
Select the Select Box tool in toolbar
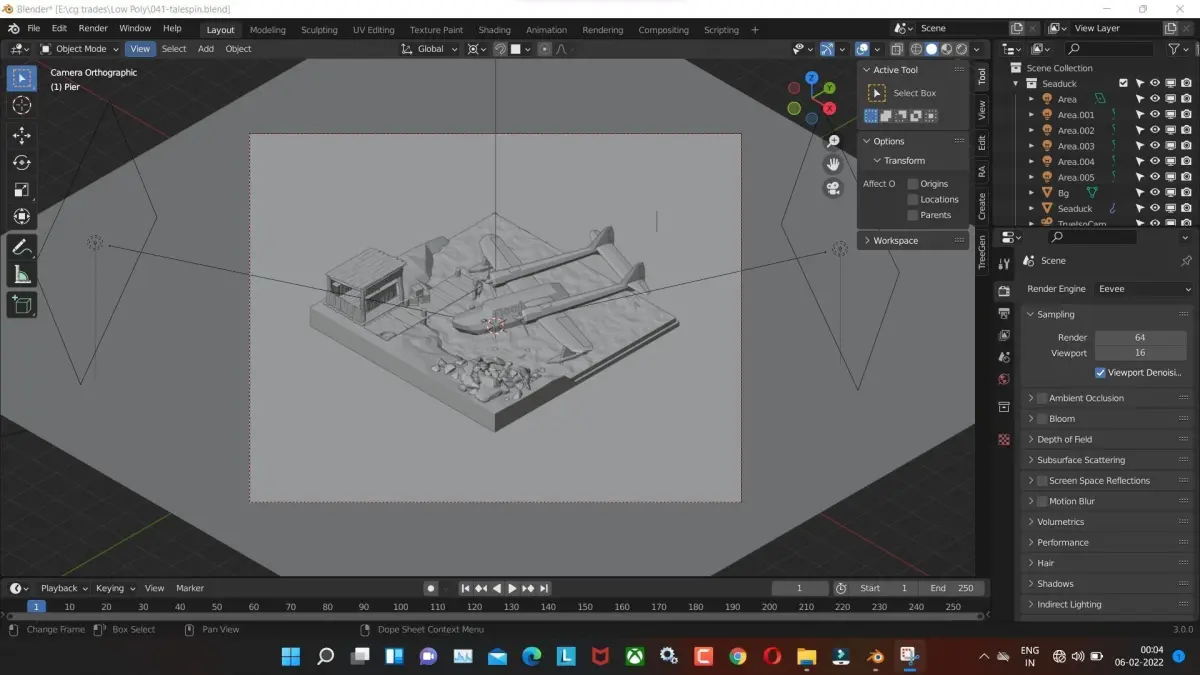[22, 78]
